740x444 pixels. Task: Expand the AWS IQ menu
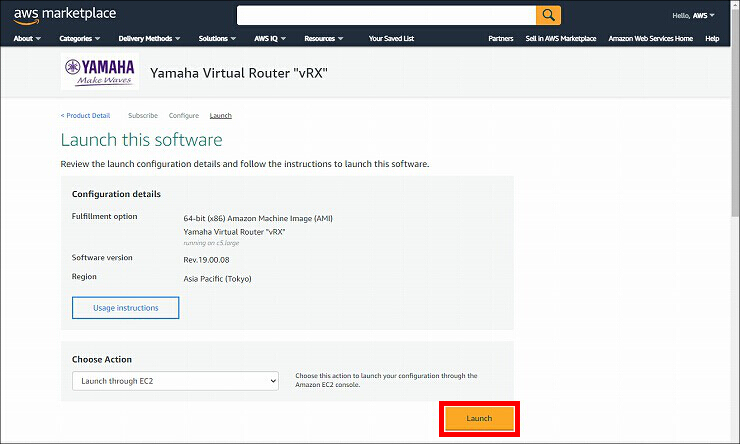[x=270, y=38]
